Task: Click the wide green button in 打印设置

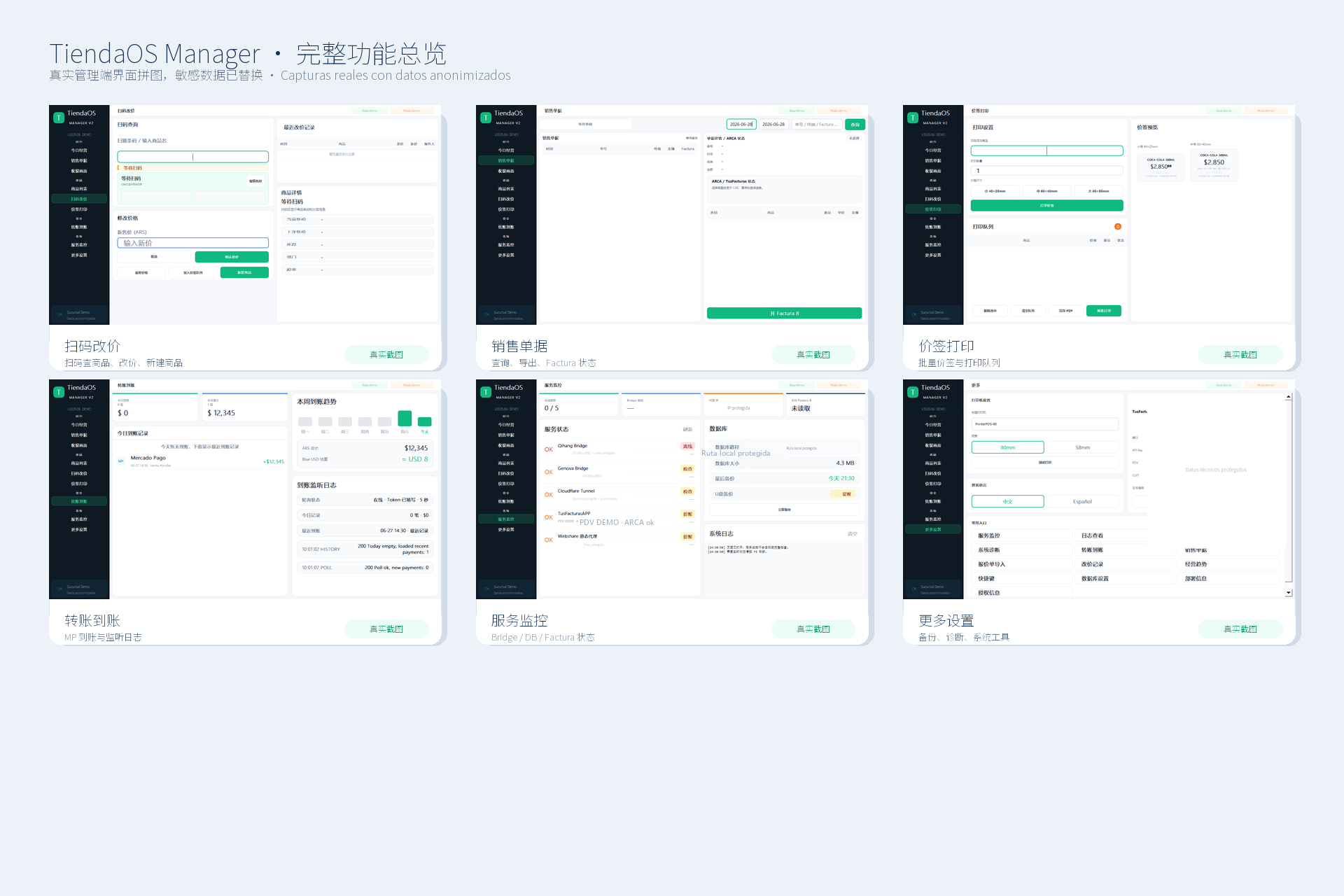Action: [1046, 205]
